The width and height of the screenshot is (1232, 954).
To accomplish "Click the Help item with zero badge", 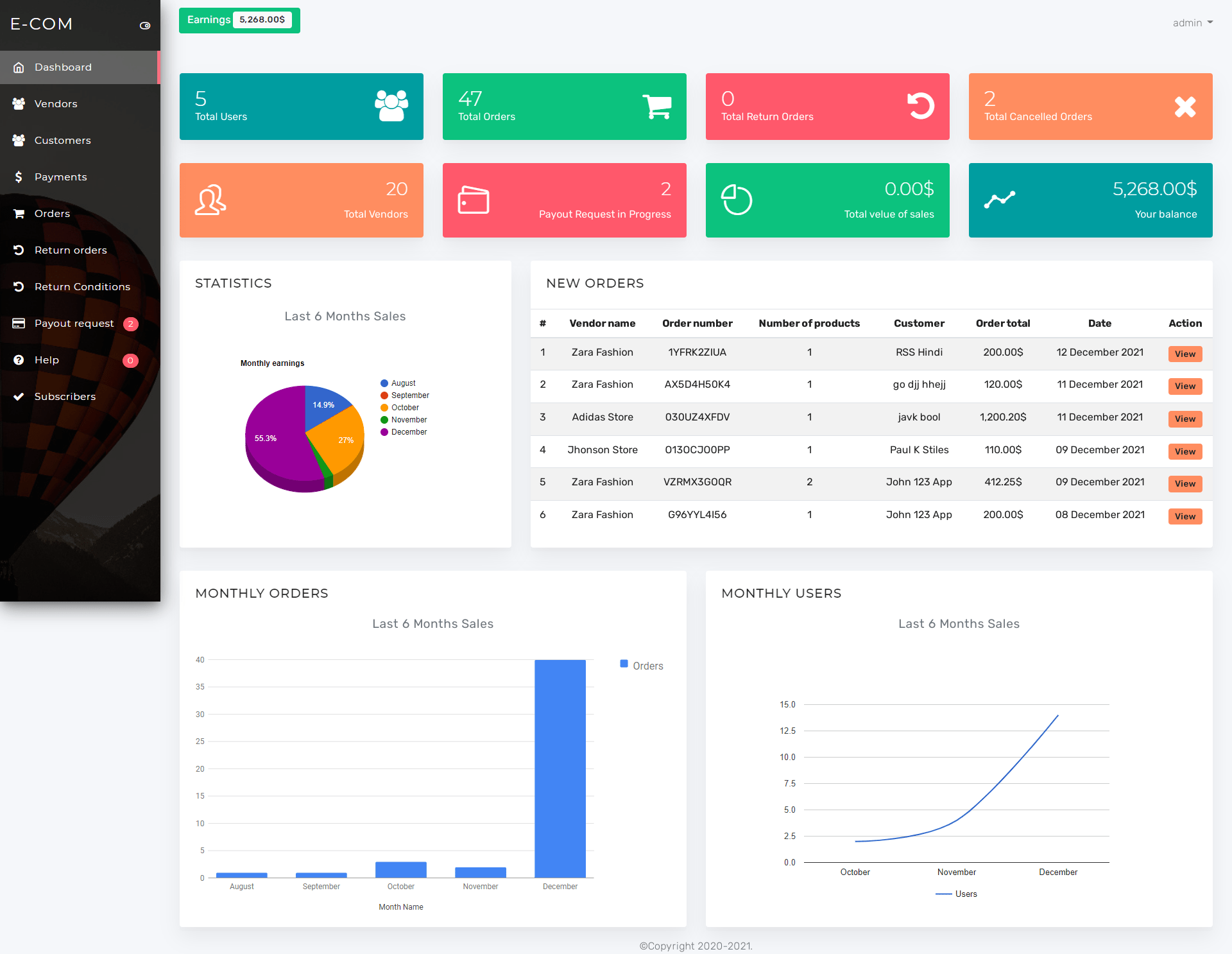I will click(46, 360).
